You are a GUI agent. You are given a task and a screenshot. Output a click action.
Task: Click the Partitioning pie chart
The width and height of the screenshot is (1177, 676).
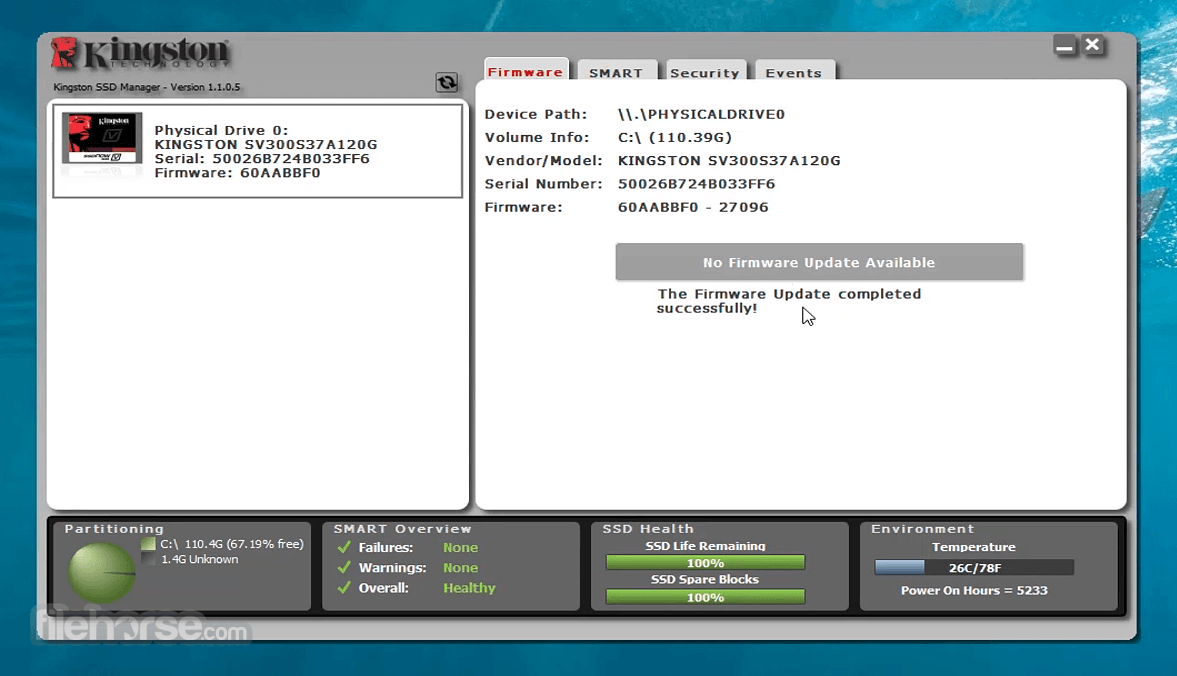(99, 573)
